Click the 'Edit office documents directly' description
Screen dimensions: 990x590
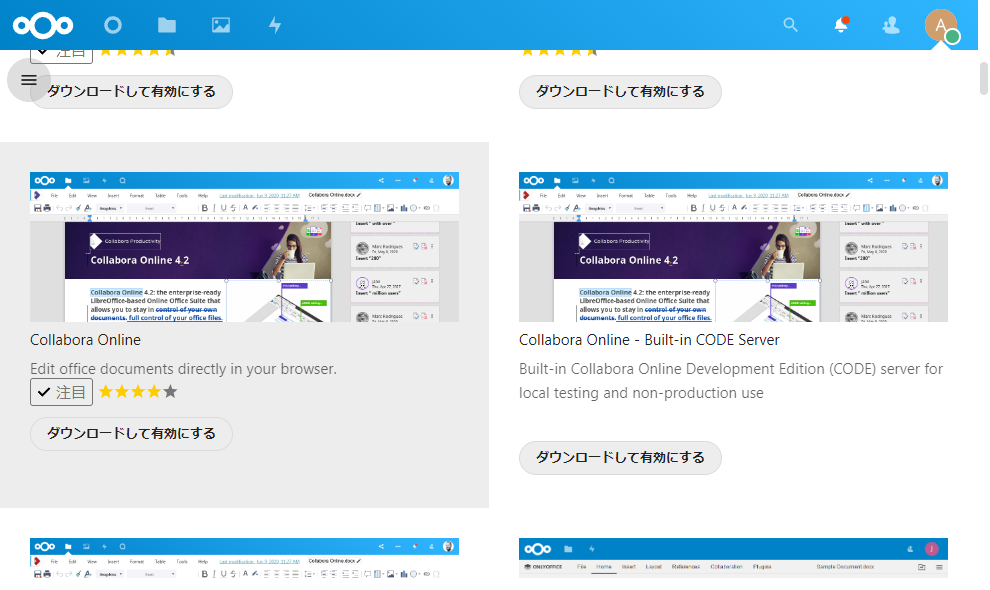tap(183, 369)
